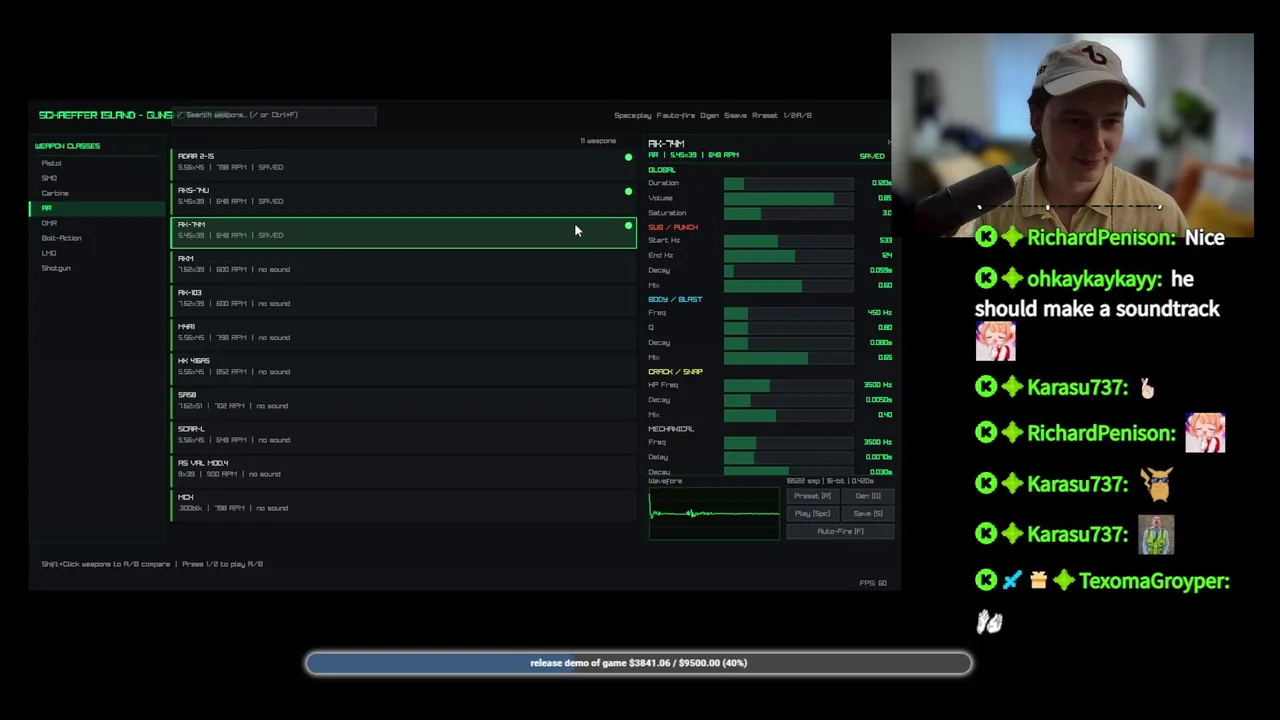The width and height of the screenshot is (1280, 720).
Task: Adjust the Crack/Snap Decay slider
Action: [x=788, y=400]
